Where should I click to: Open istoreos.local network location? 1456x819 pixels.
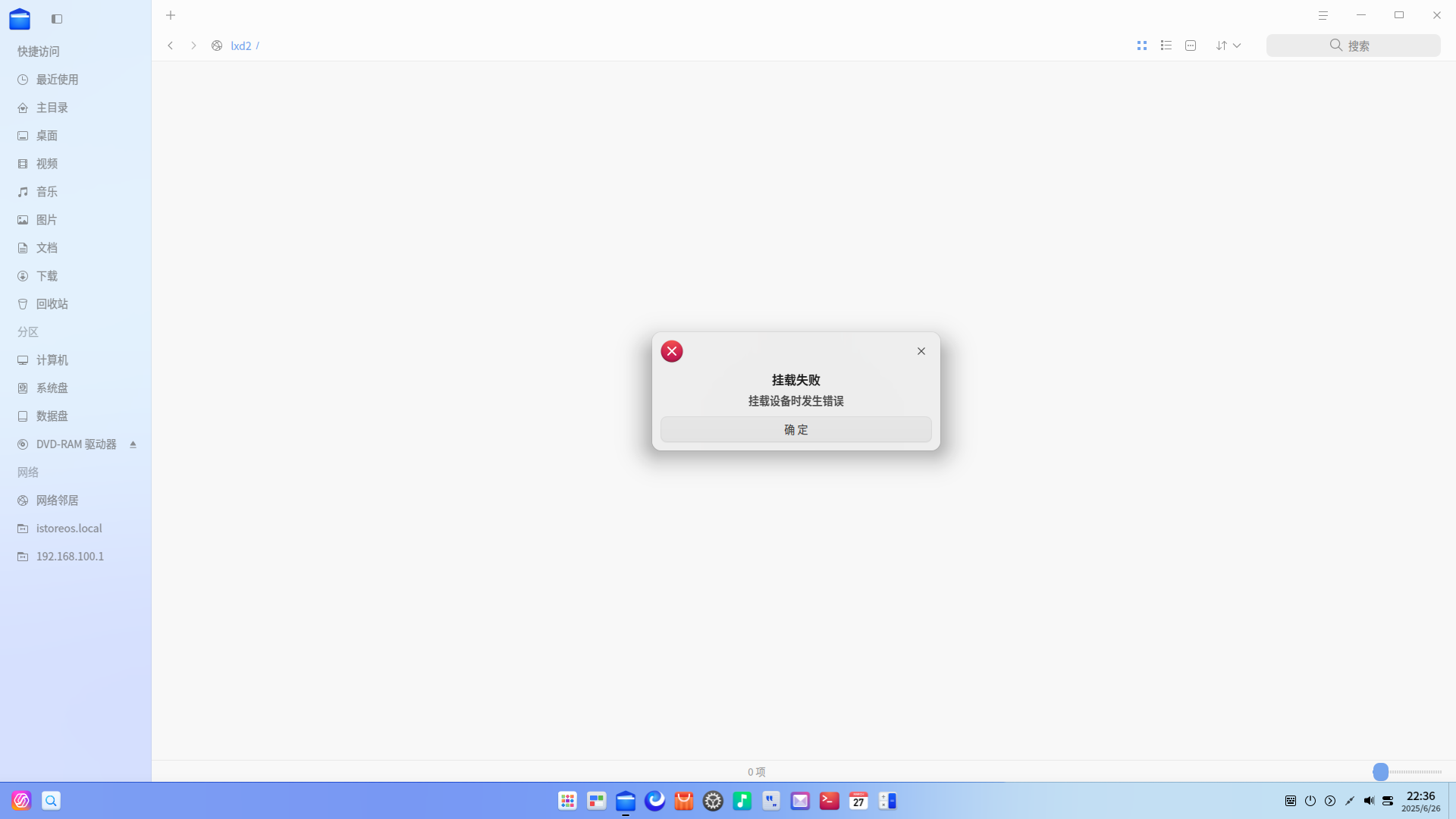click(76, 529)
